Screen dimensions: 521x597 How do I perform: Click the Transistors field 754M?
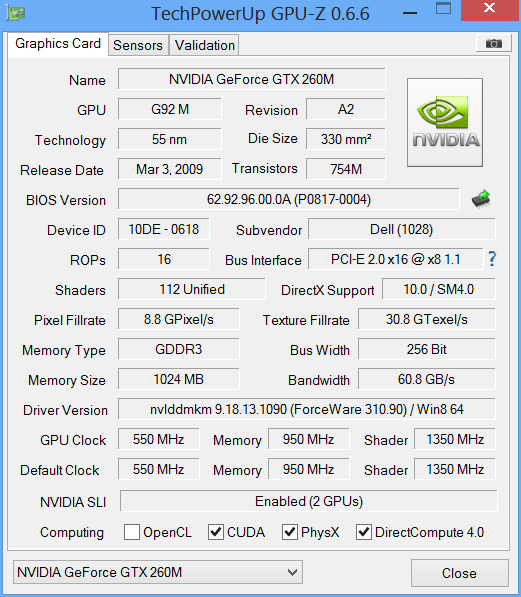tap(346, 169)
